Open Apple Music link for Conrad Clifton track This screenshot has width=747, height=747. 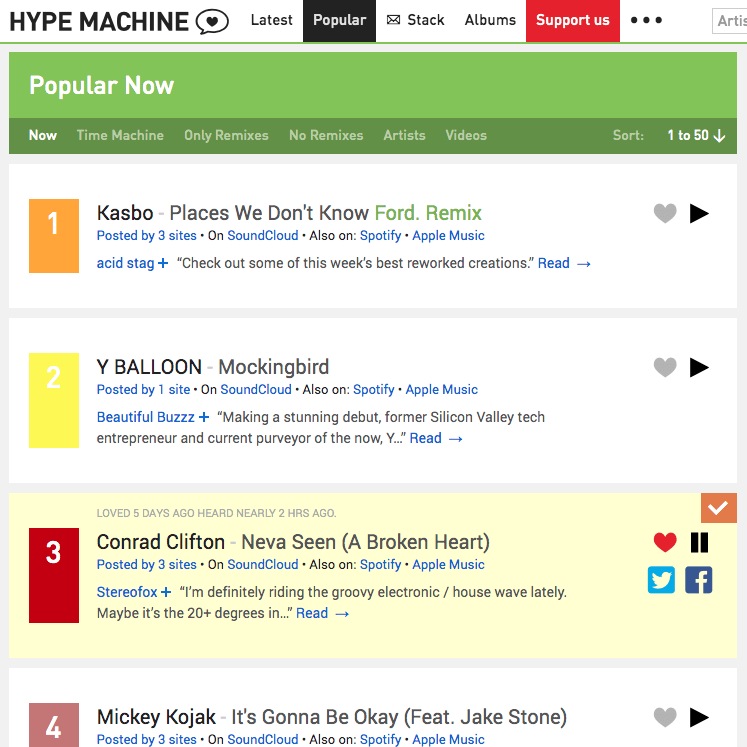click(448, 564)
